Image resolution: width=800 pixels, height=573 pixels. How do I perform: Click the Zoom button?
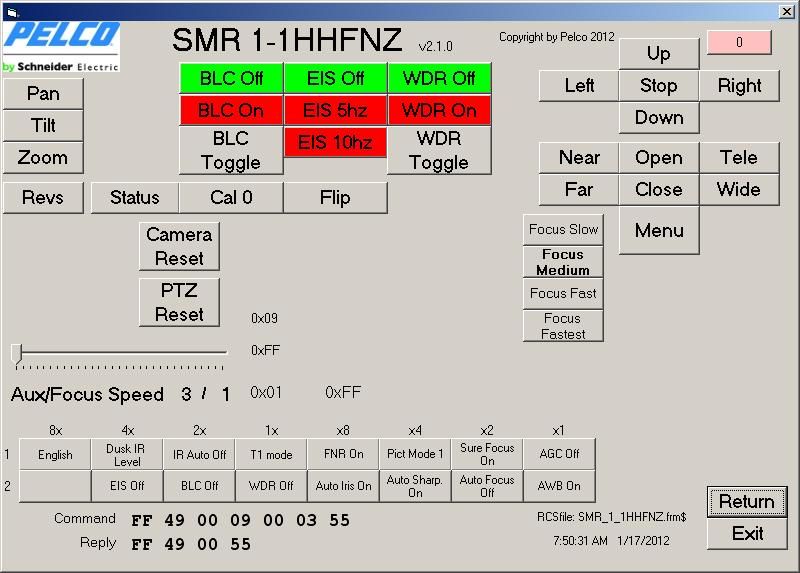pos(43,158)
